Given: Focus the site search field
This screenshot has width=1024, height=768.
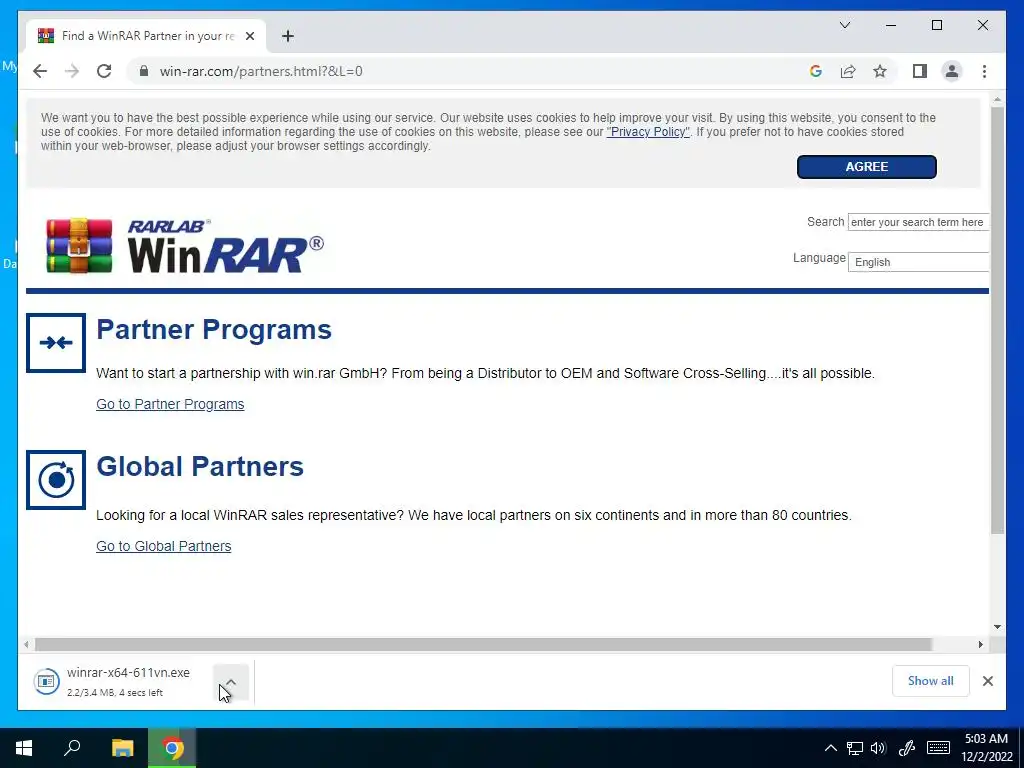Looking at the screenshot, I should click(x=918, y=222).
